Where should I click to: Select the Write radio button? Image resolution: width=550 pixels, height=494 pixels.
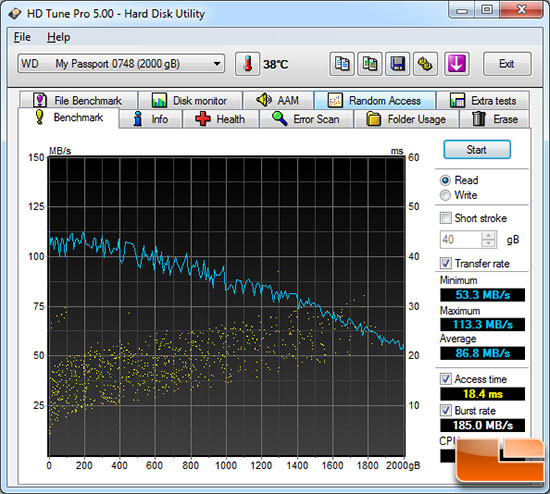pyautogui.click(x=445, y=195)
